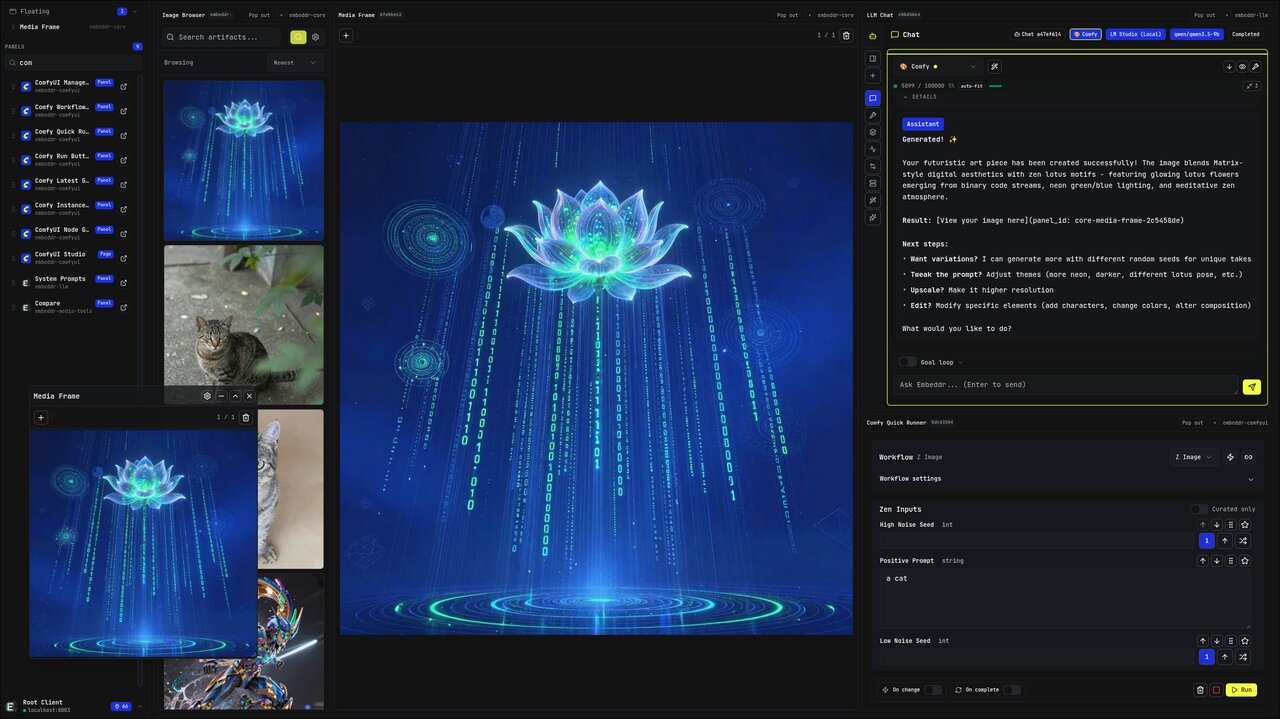
Task: Click the lightning icon next to Z Image
Action: coord(1230,457)
